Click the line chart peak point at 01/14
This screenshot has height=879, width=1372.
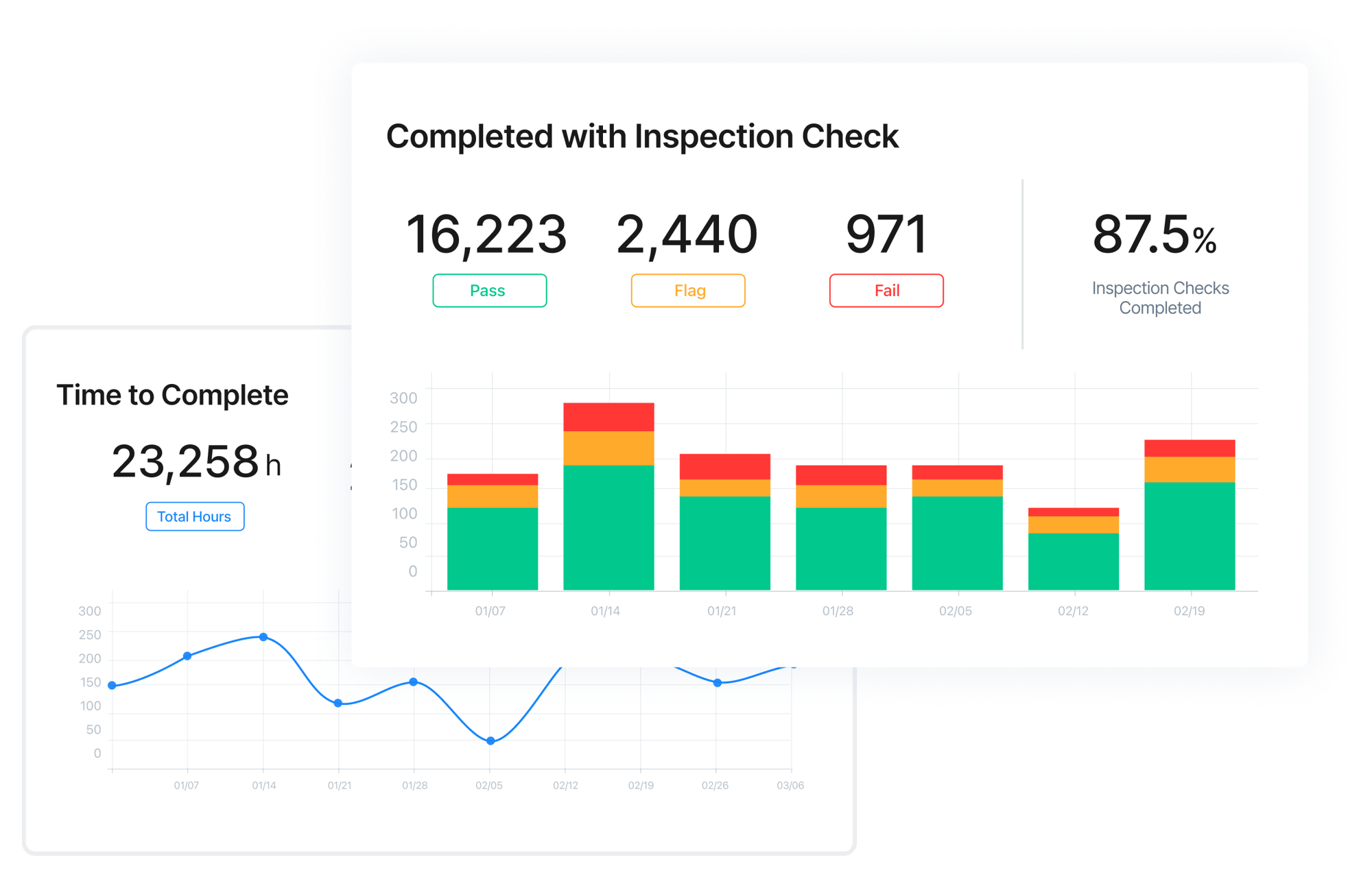point(263,637)
